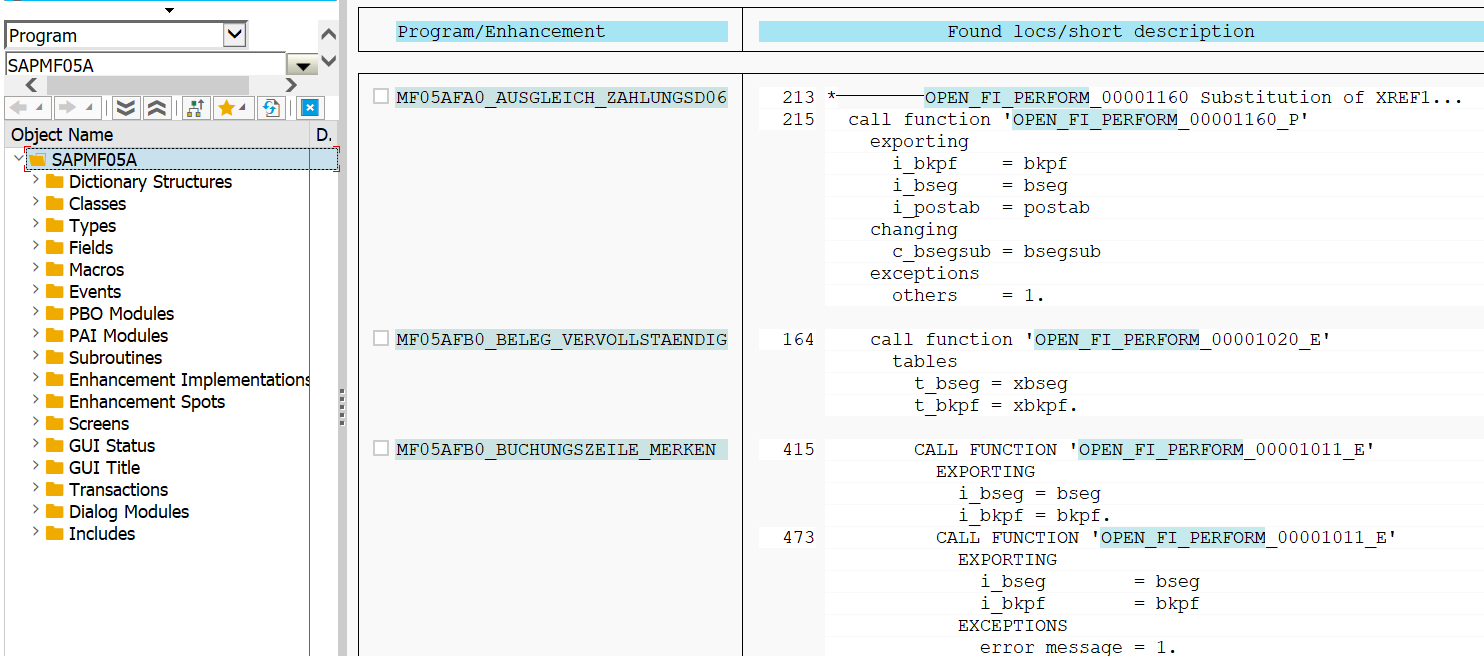Viewport: 1484px width, 656px height.
Task: Open program link MF05AFA0_AUSGLEICH_ZAHLUNGSD06
Action: [561, 97]
